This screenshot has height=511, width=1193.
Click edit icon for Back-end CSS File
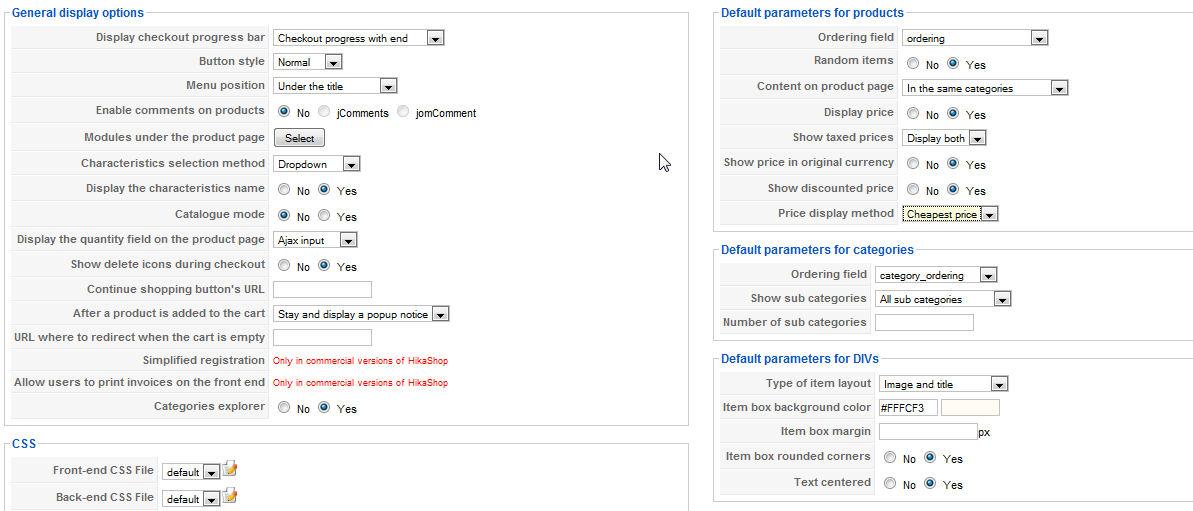[x=231, y=495]
